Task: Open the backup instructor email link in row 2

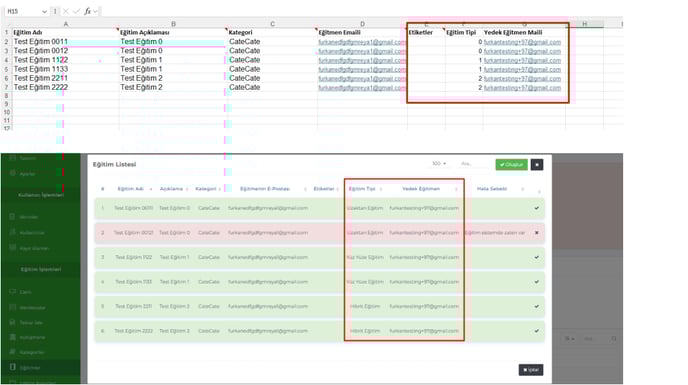Action: (x=522, y=42)
